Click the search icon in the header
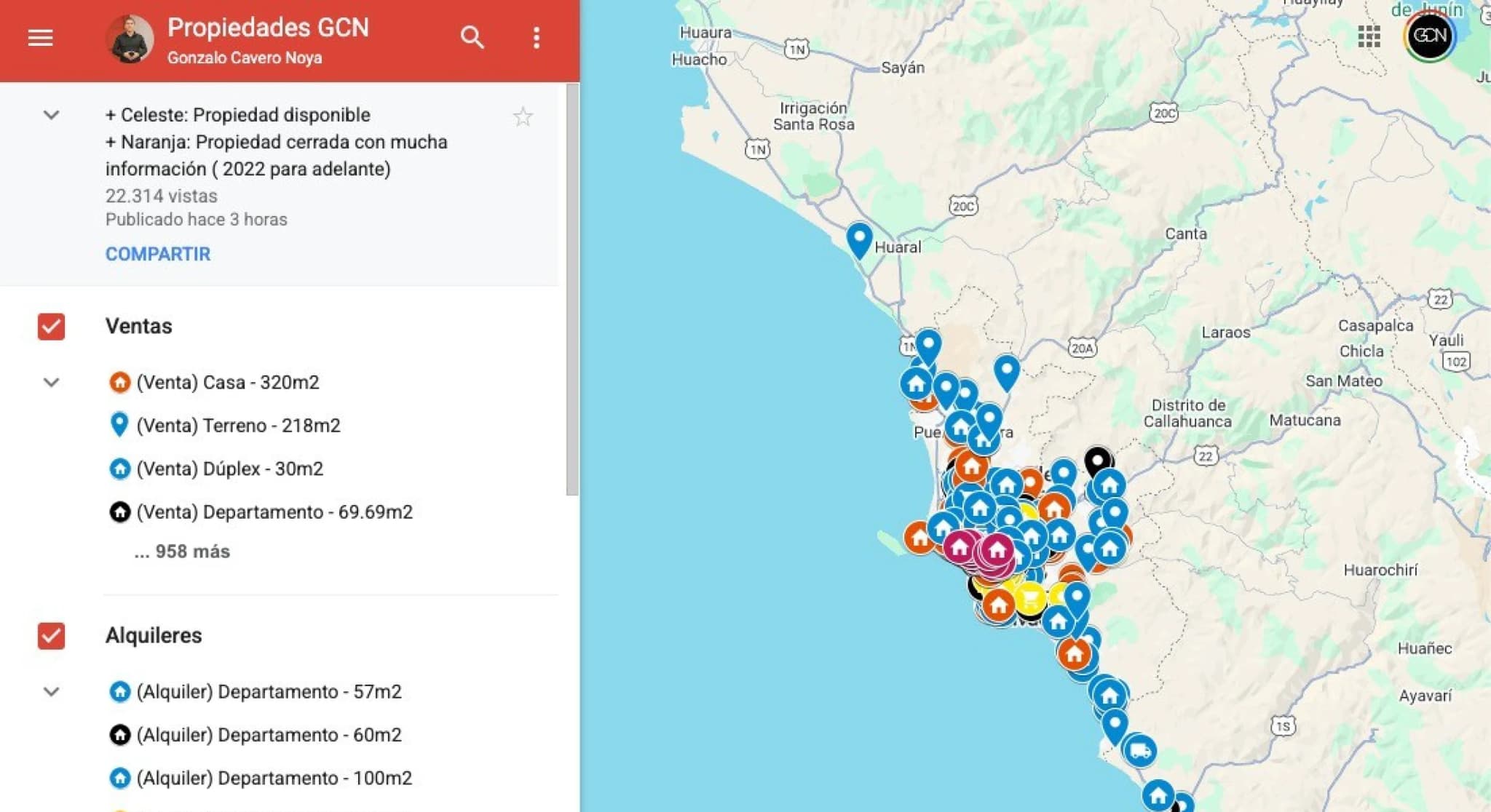 [471, 37]
